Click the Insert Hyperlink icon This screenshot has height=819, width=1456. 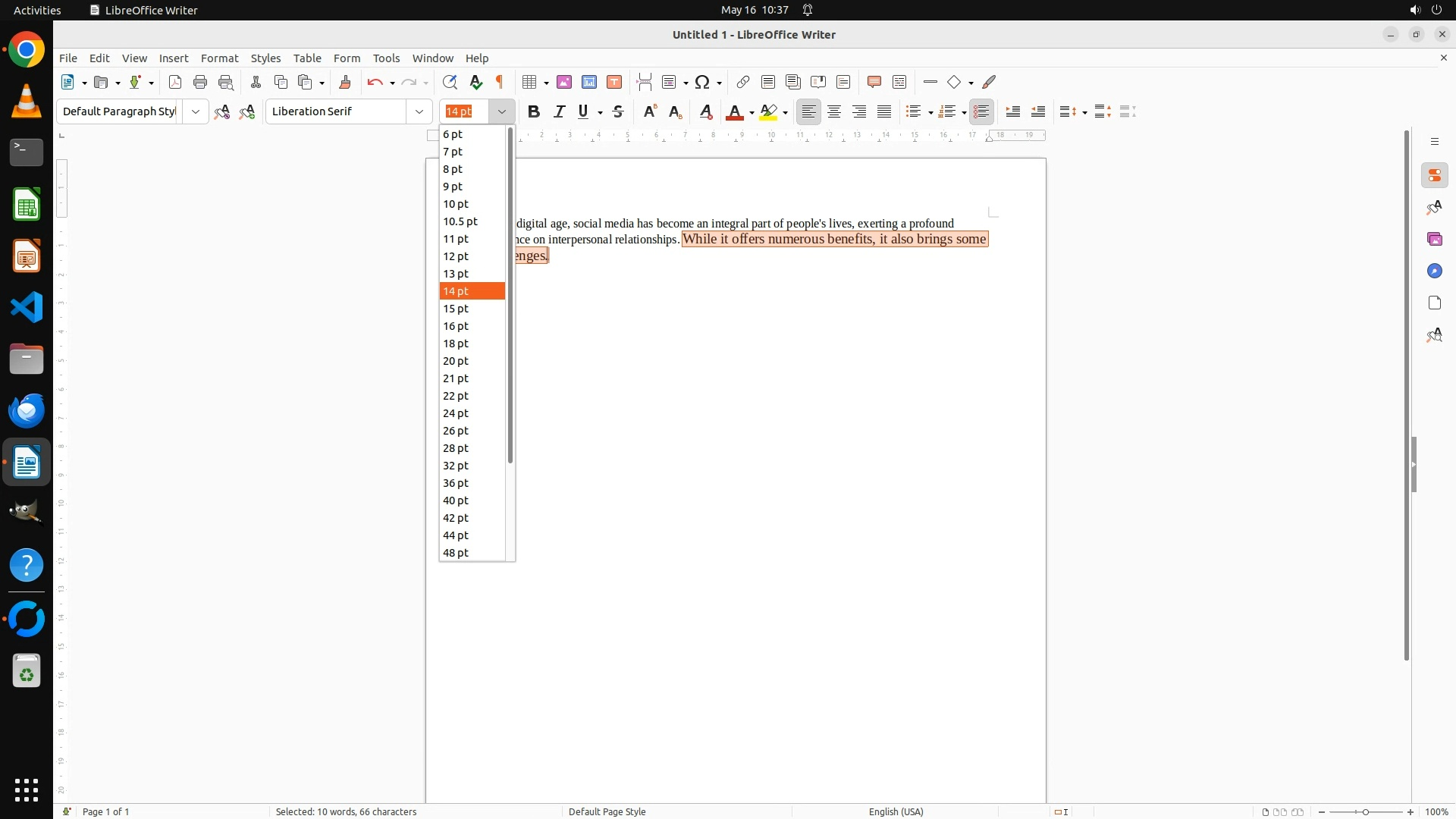point(743,82)
